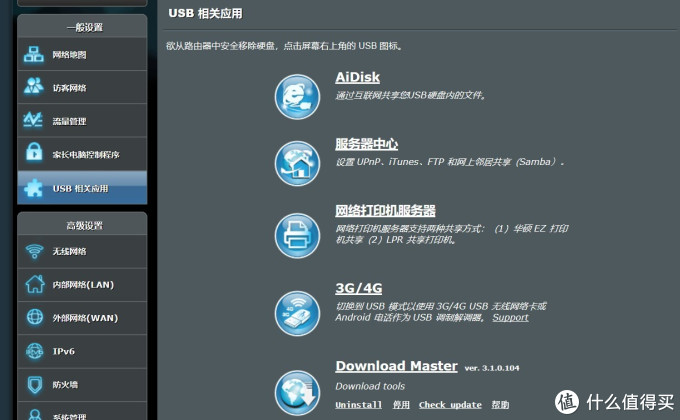Image resolution: width=680 pixels, height=420 pixels.
Task: Click the network map icon in sidebar
Action: click(x=34, y=54)
